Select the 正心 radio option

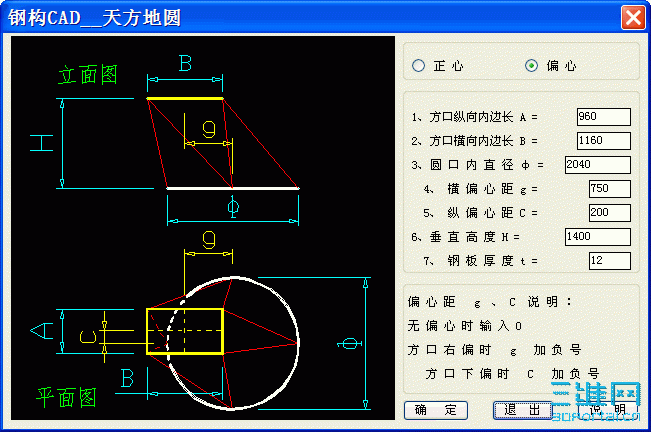[437, 66]
